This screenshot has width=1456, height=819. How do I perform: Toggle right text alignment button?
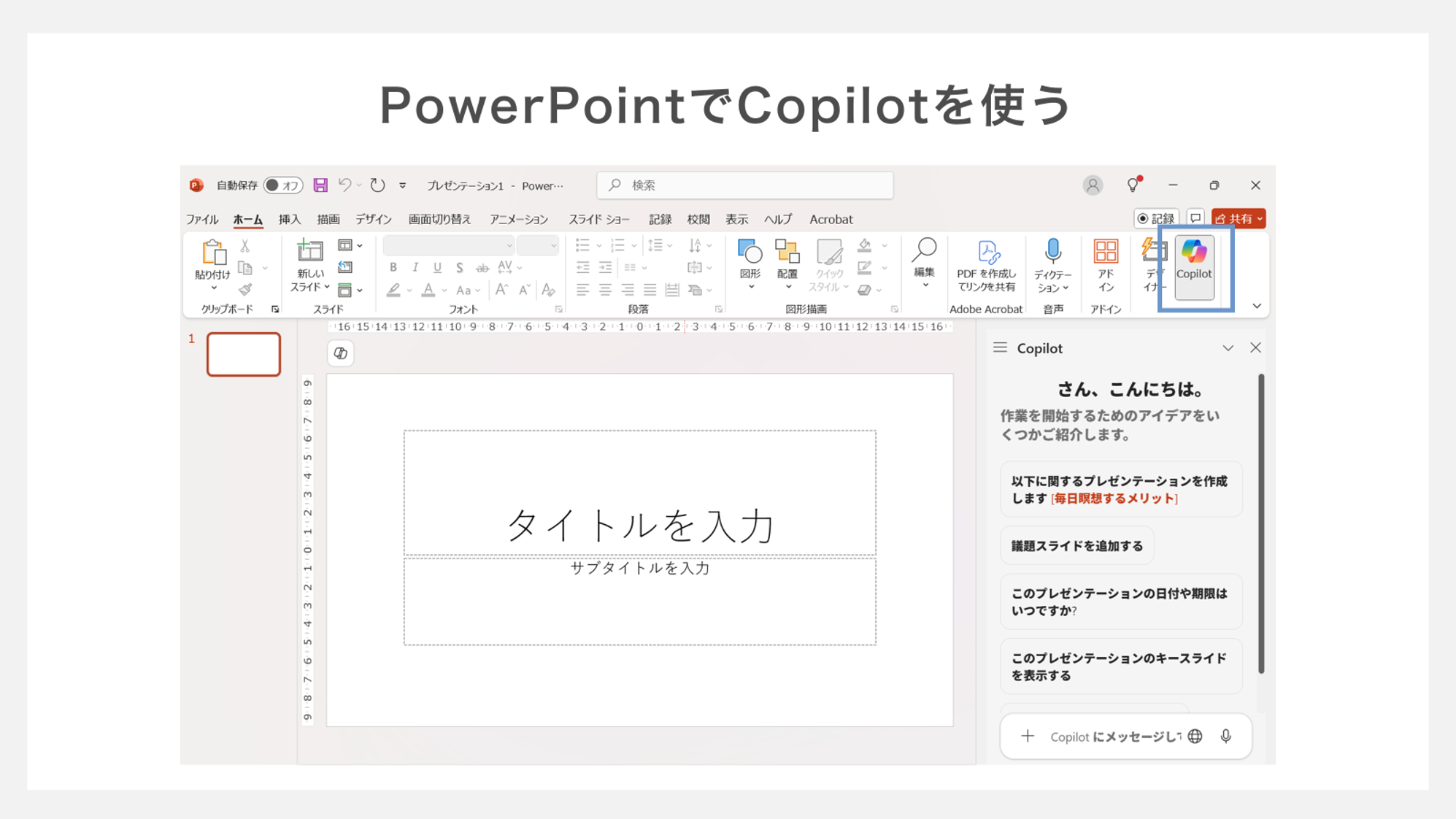628,290
